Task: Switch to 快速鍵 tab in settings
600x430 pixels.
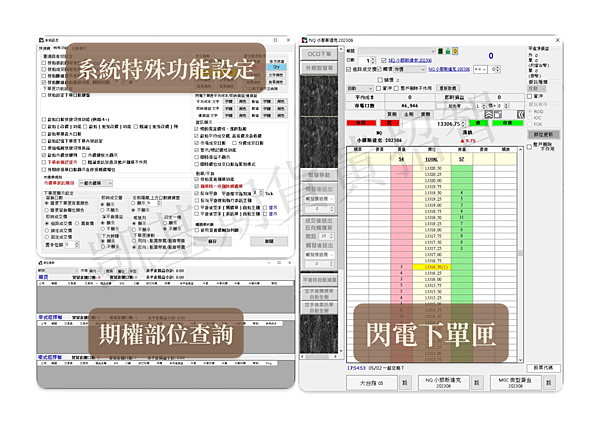Action: [44, 49]
